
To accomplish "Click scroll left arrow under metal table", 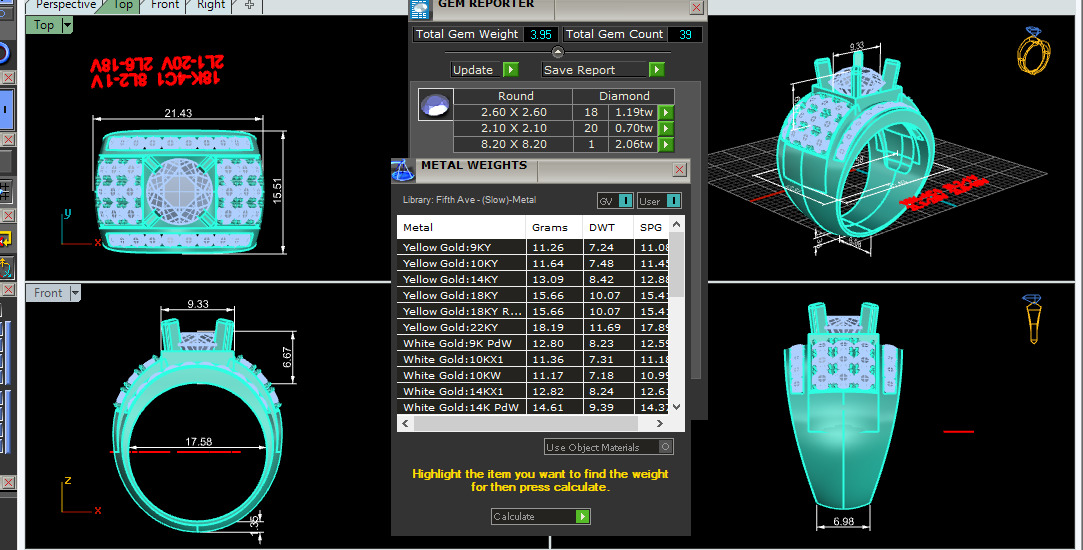I will [x=405, y=424].
